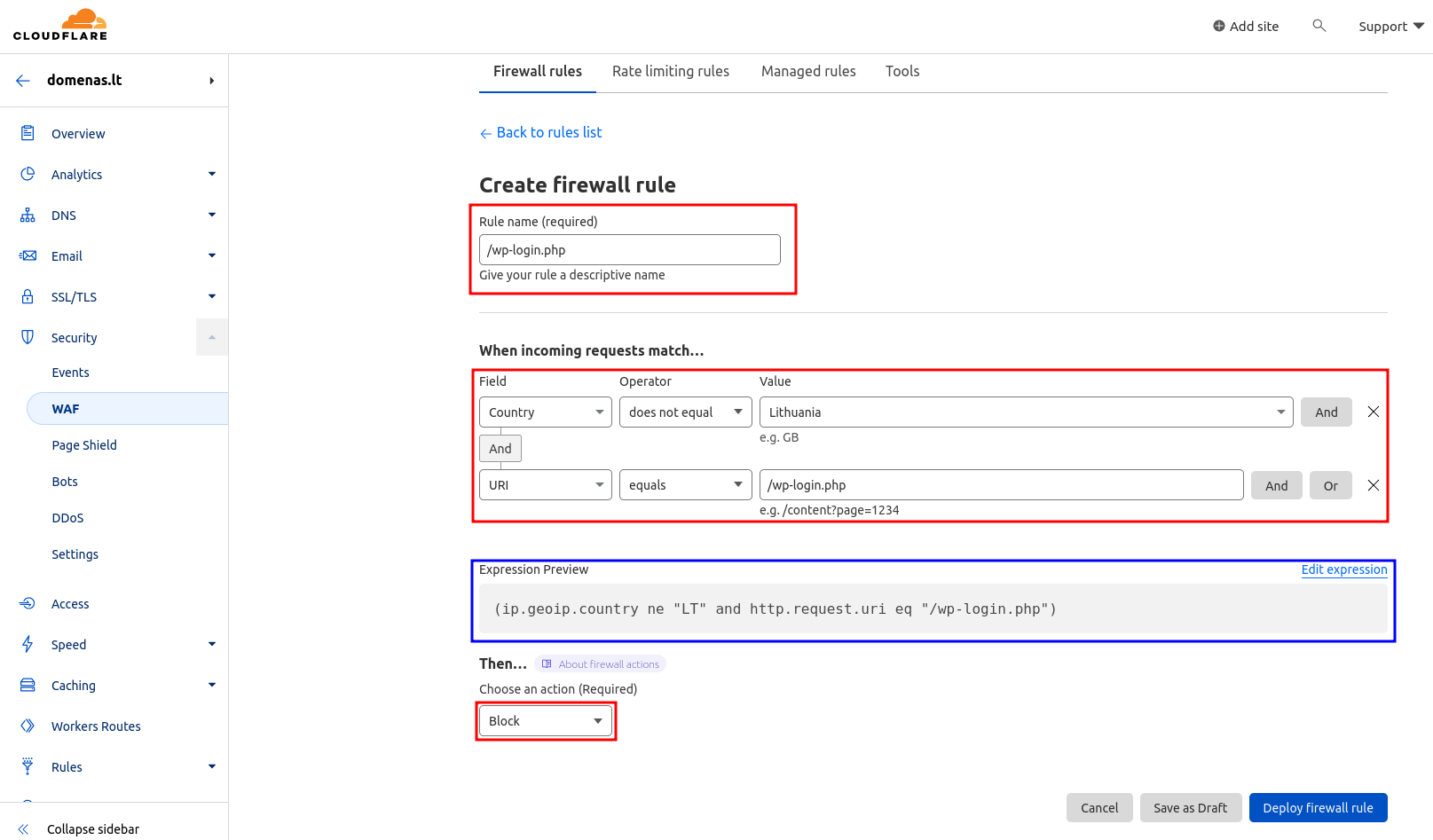
Task: Delete the URI condition row
Action: (x=1373, y=485)
